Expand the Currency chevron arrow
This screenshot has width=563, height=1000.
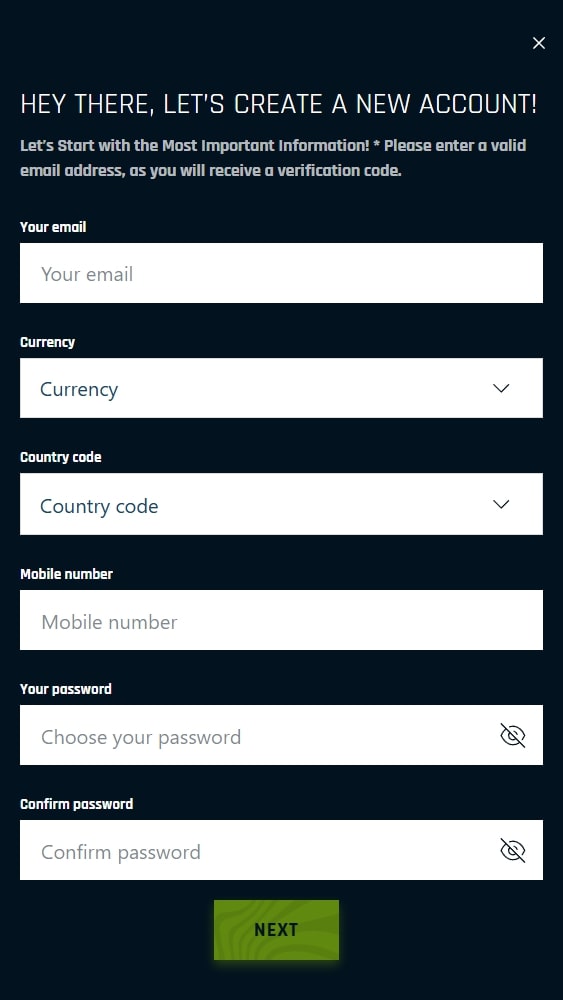502,388
